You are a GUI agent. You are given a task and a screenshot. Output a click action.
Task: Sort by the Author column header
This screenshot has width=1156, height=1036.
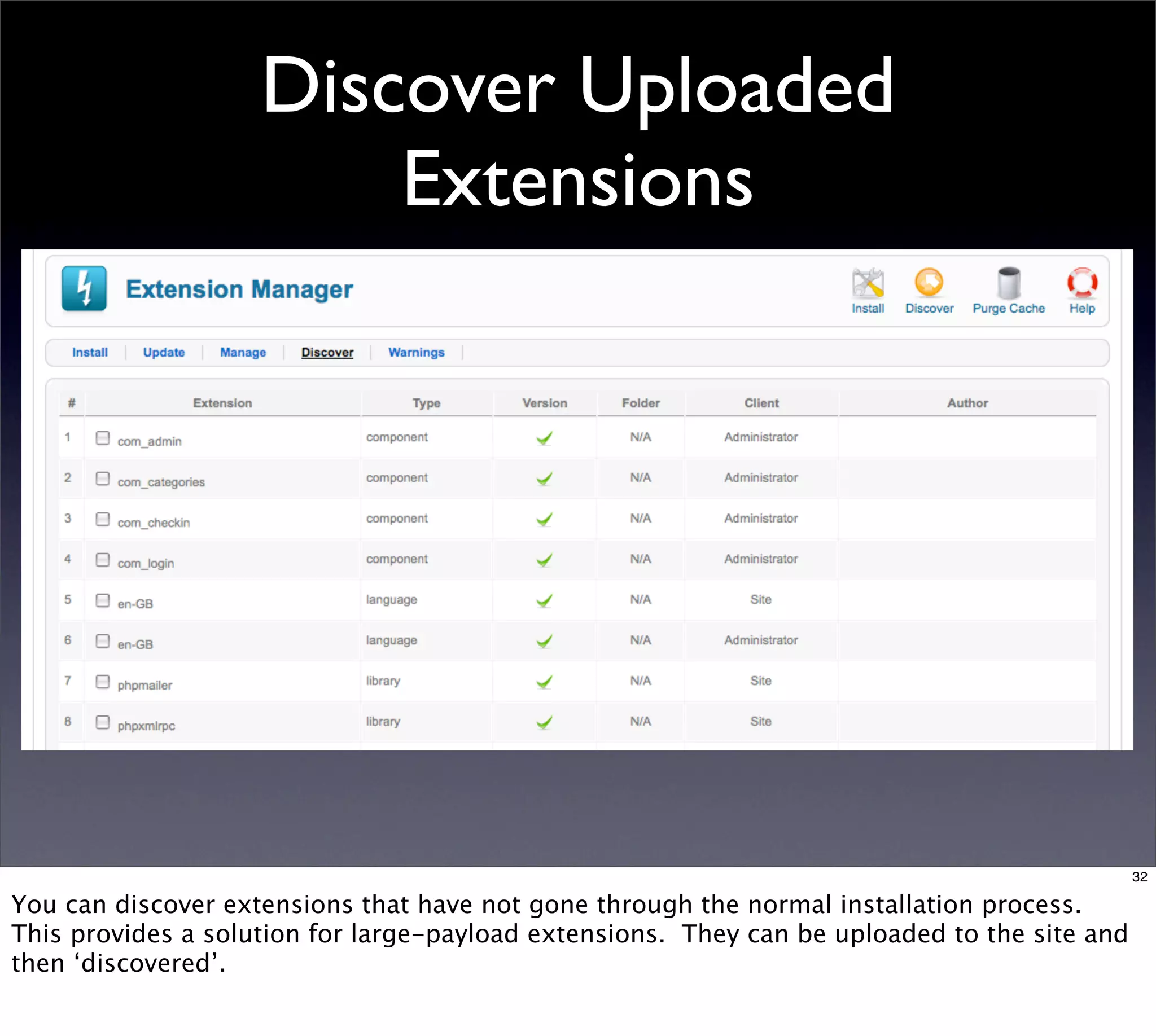click(x=967, y=403)
